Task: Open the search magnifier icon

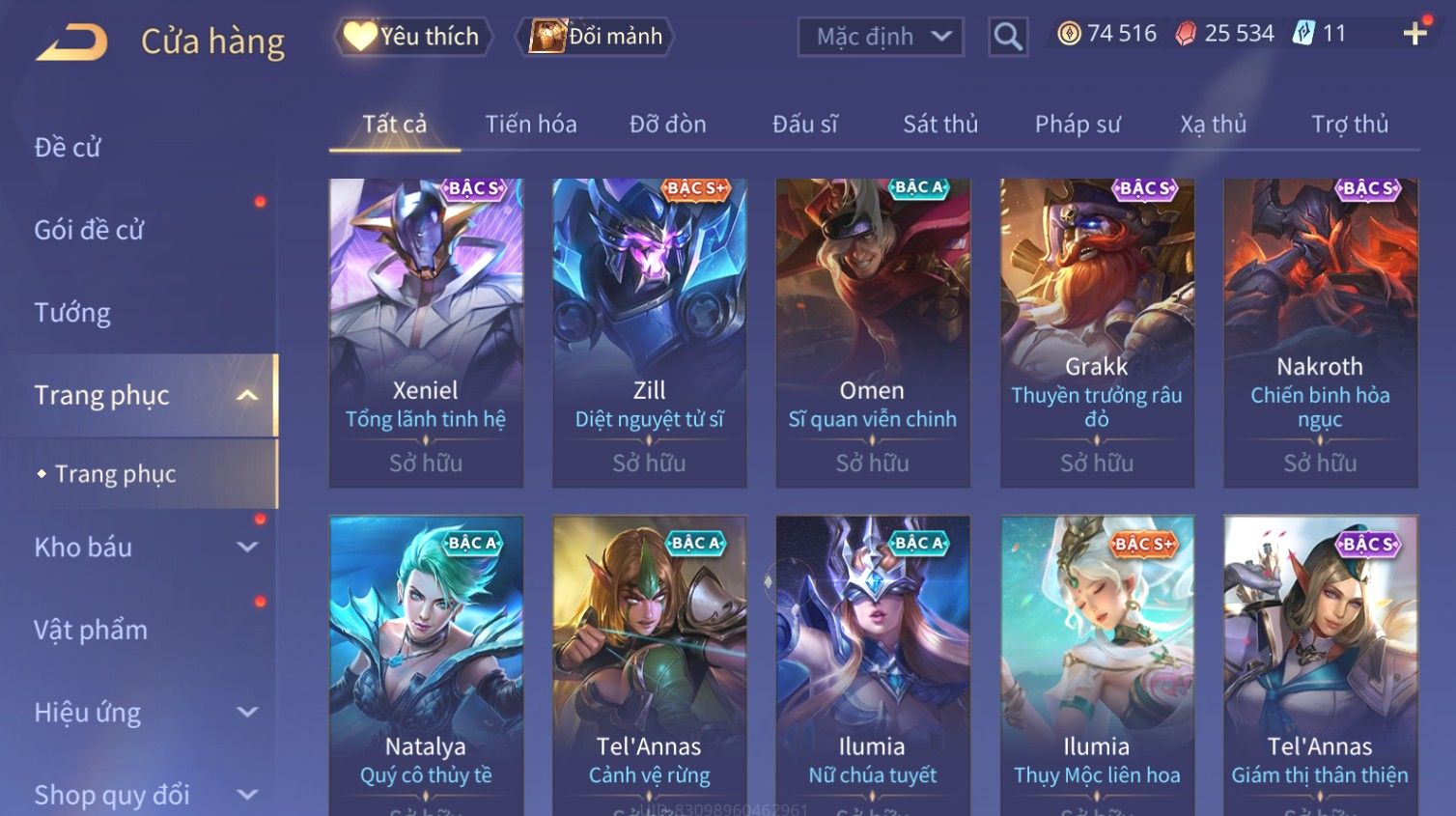Action: (1008, 37)
